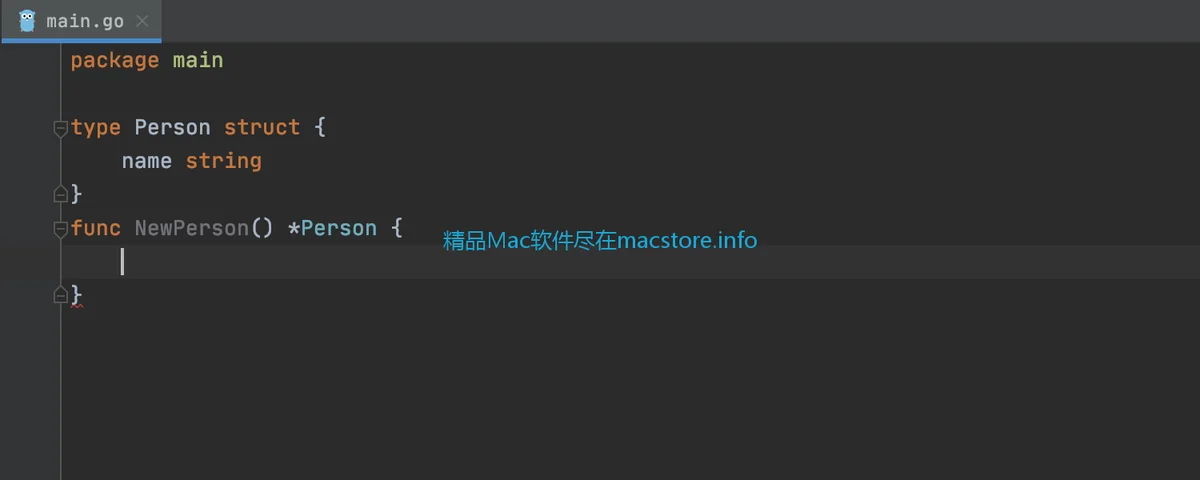Click the main package name
Viewport: 1200px width, 480px height.
198,60
